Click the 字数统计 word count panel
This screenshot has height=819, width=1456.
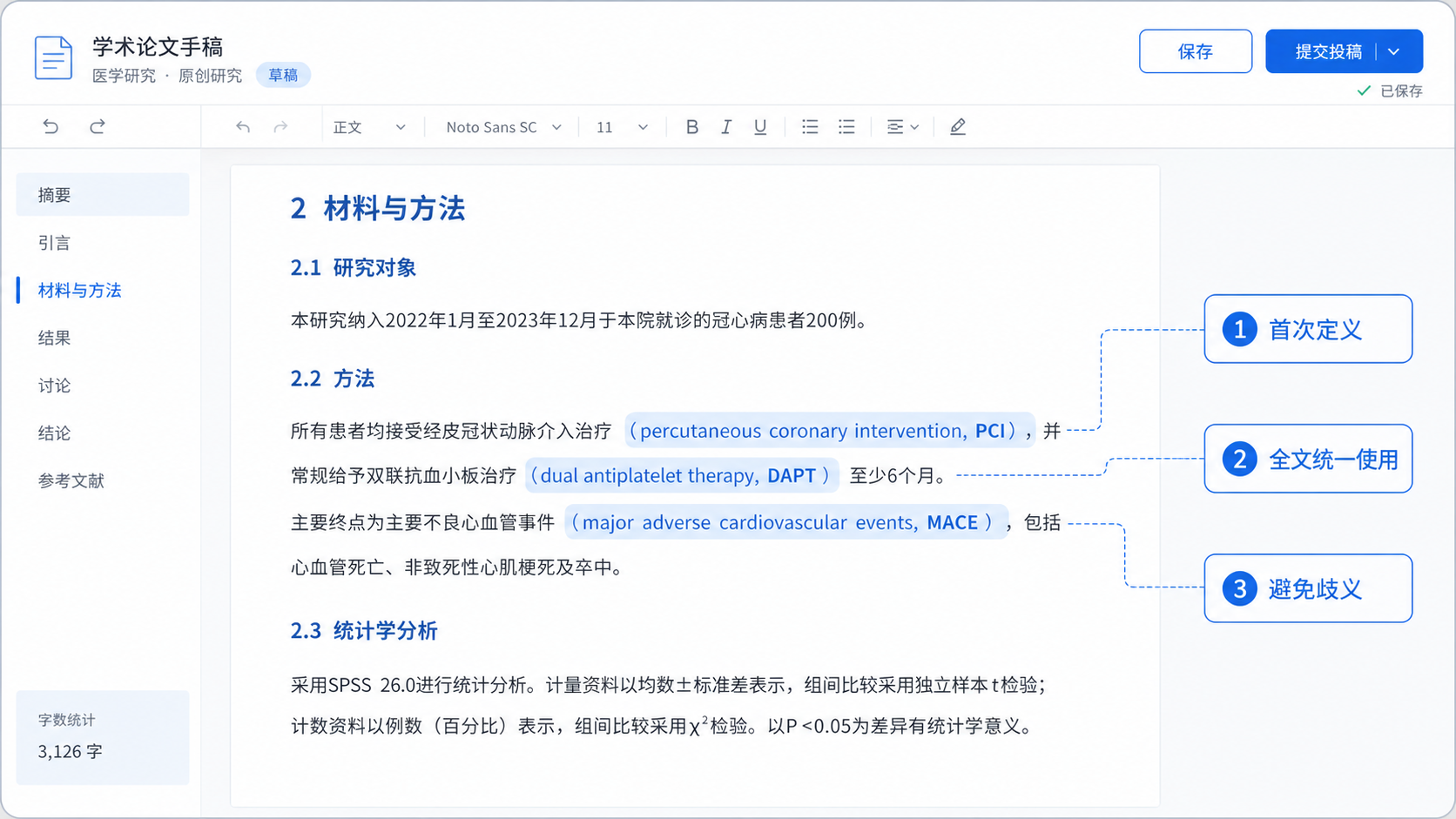point(103,737)
